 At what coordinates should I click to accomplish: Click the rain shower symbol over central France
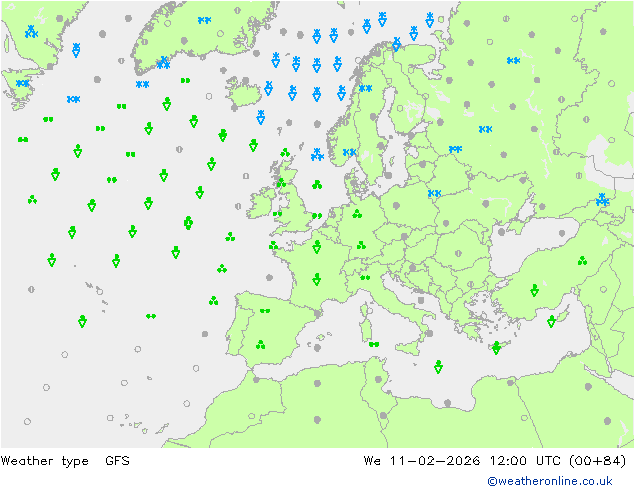pyautogui.click(x=317, y=279)
